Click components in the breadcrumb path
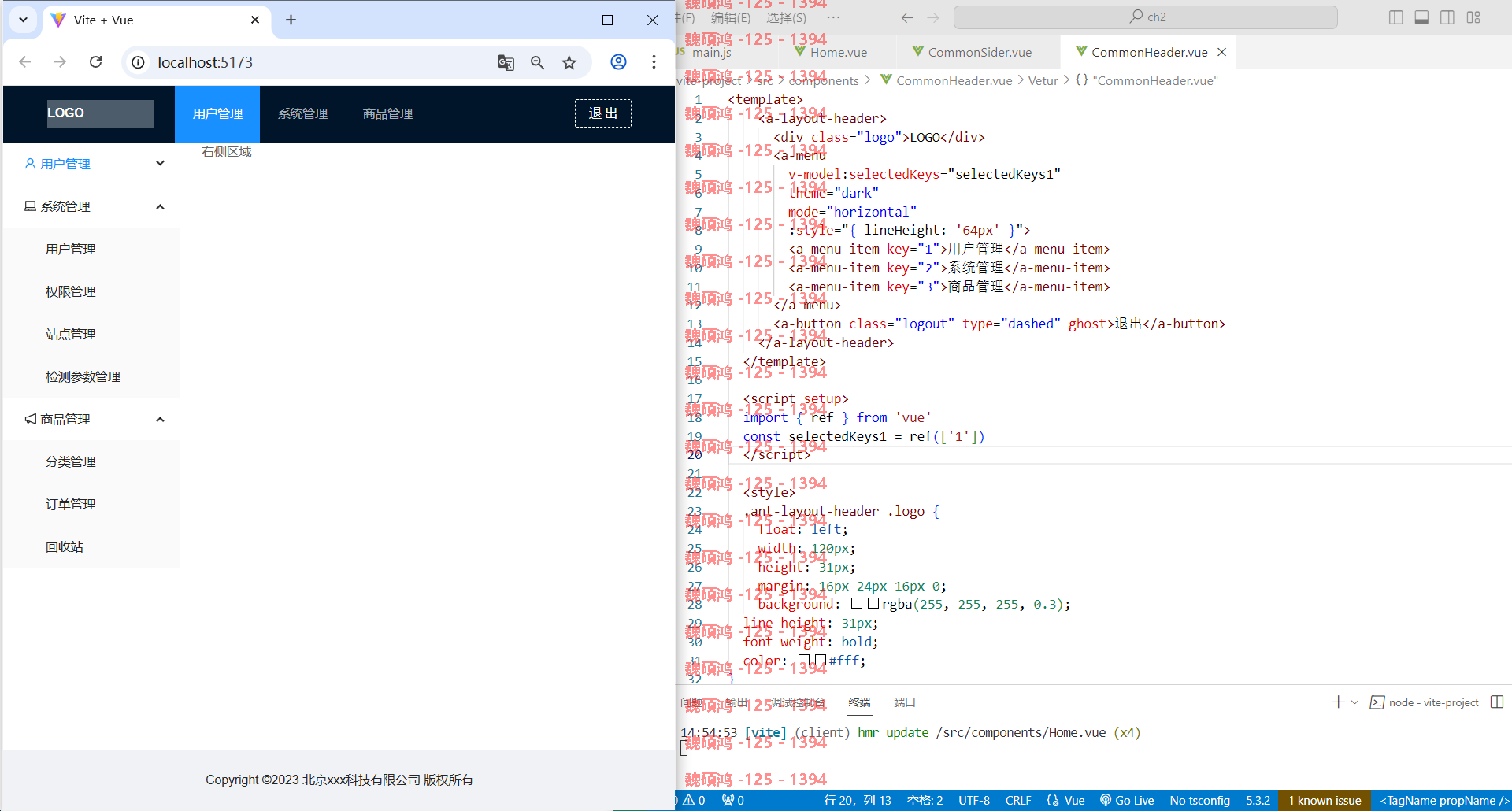Image resolution: width=1512 pixels, height=811 pixels. pos(824,80)
